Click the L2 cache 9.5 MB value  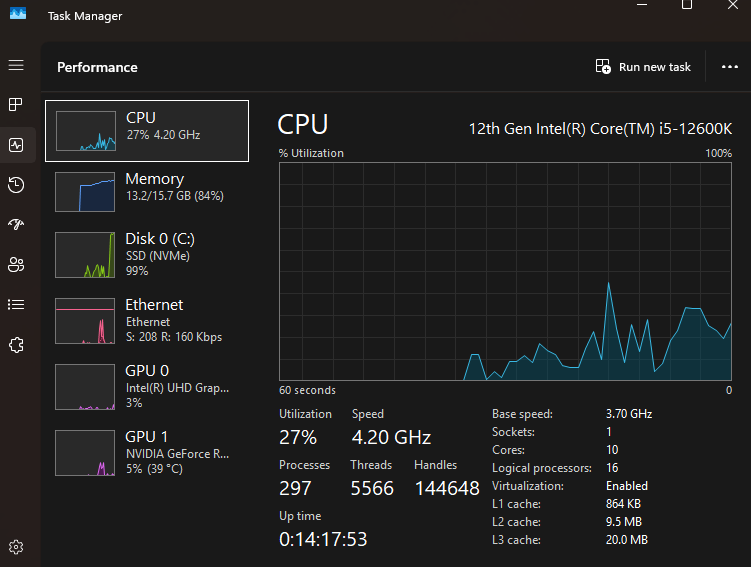click(x=624, y=522)
